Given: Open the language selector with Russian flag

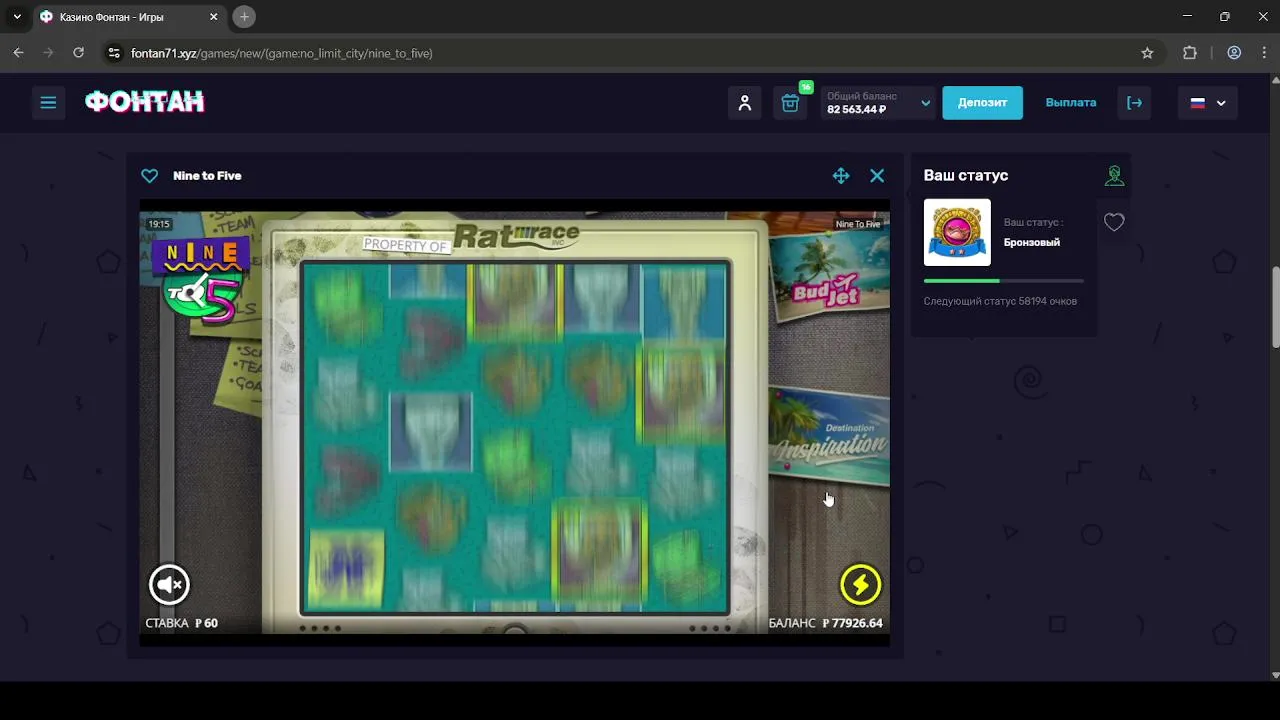Looking at the screenshot, I should (x=1207, y=103).
